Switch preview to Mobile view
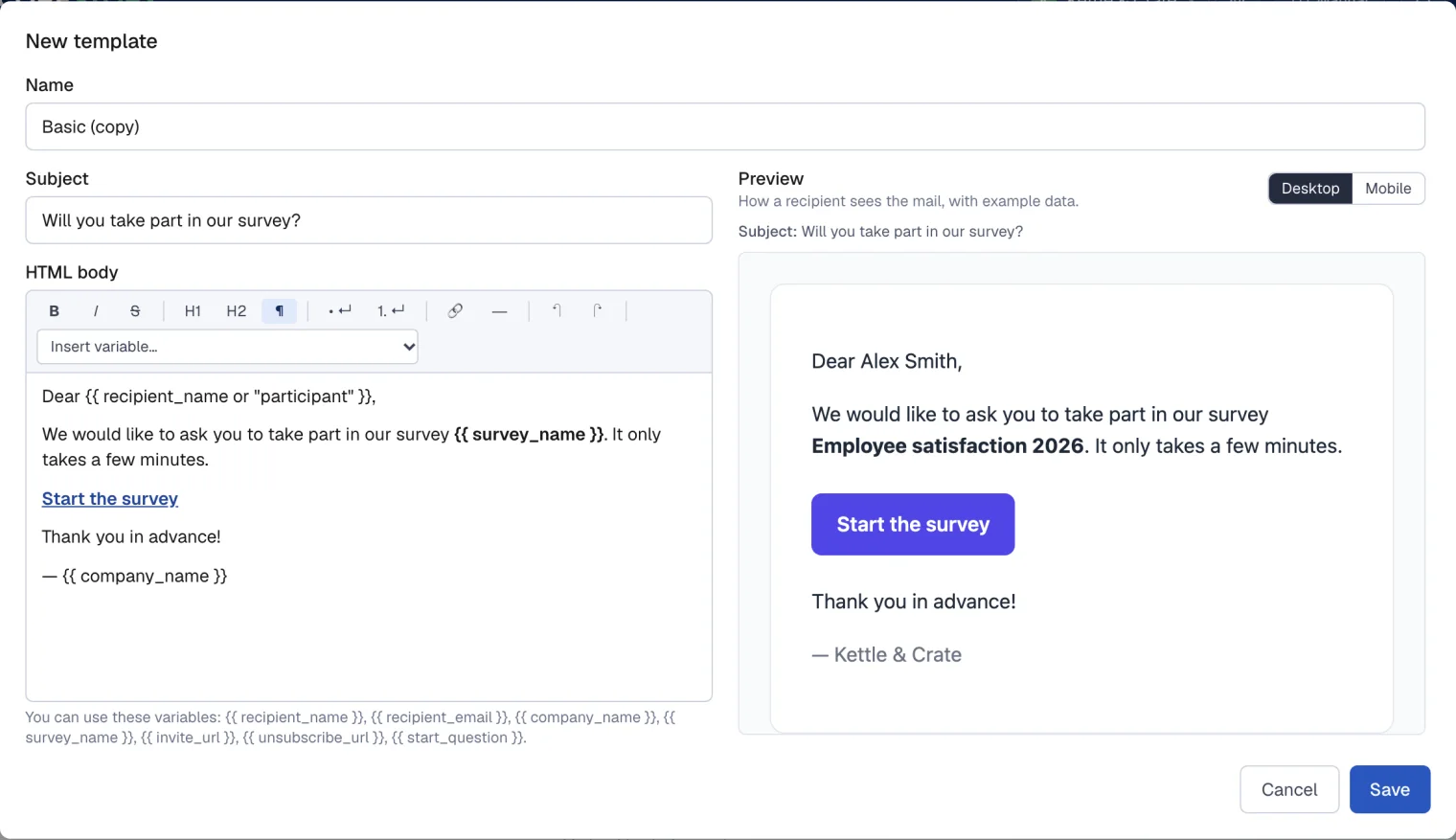This screenshot has width=1456, height=840. point(1388,189)
